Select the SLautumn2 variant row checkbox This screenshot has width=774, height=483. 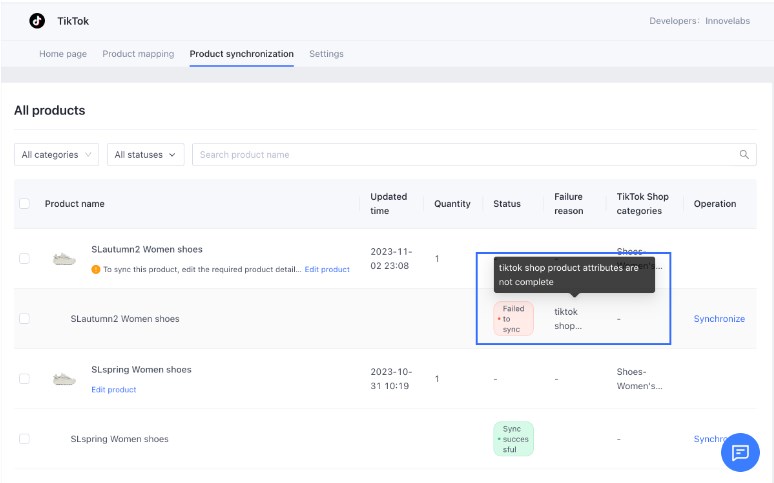point(25,319)
